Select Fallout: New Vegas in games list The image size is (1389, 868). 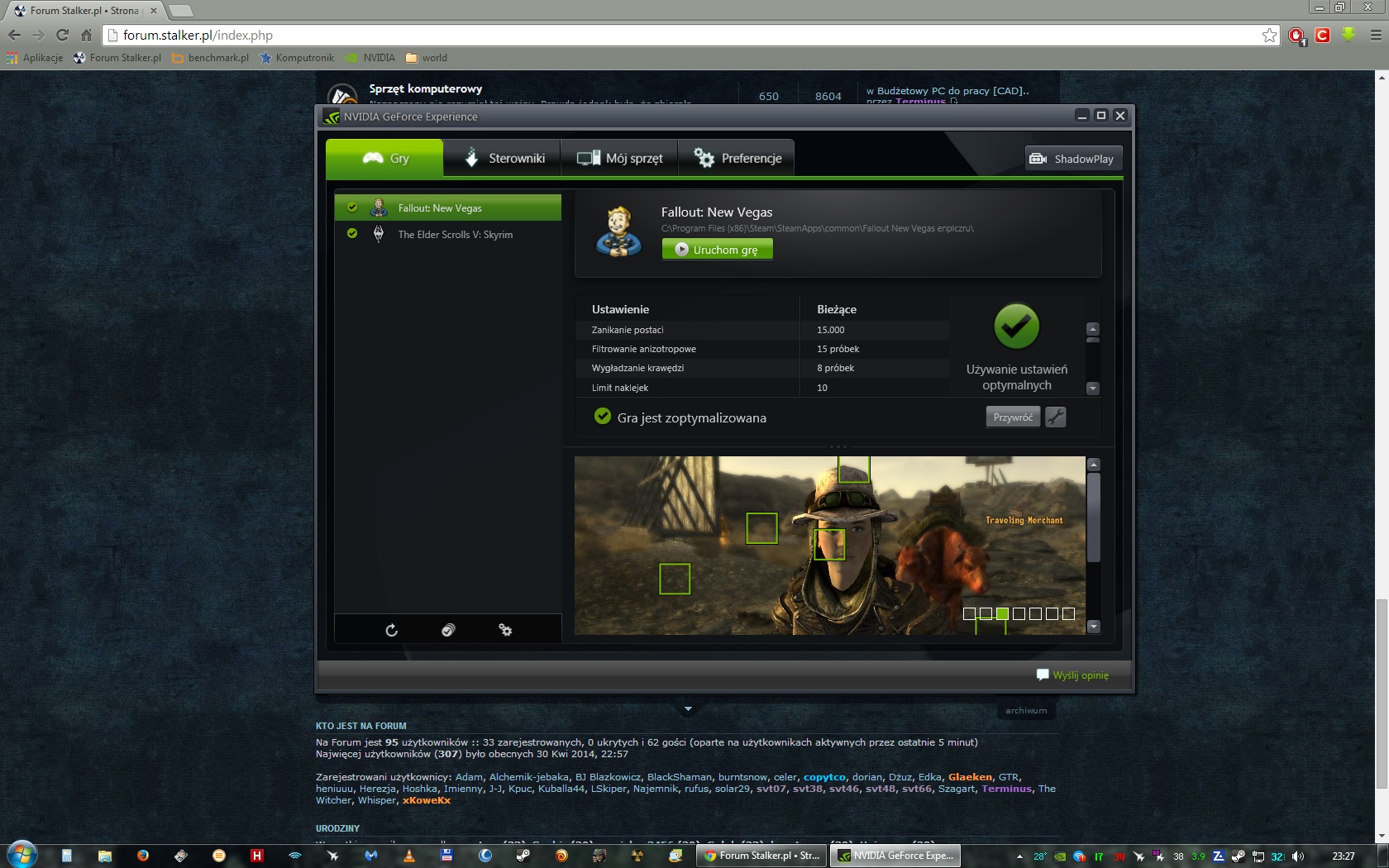(447, 207)
